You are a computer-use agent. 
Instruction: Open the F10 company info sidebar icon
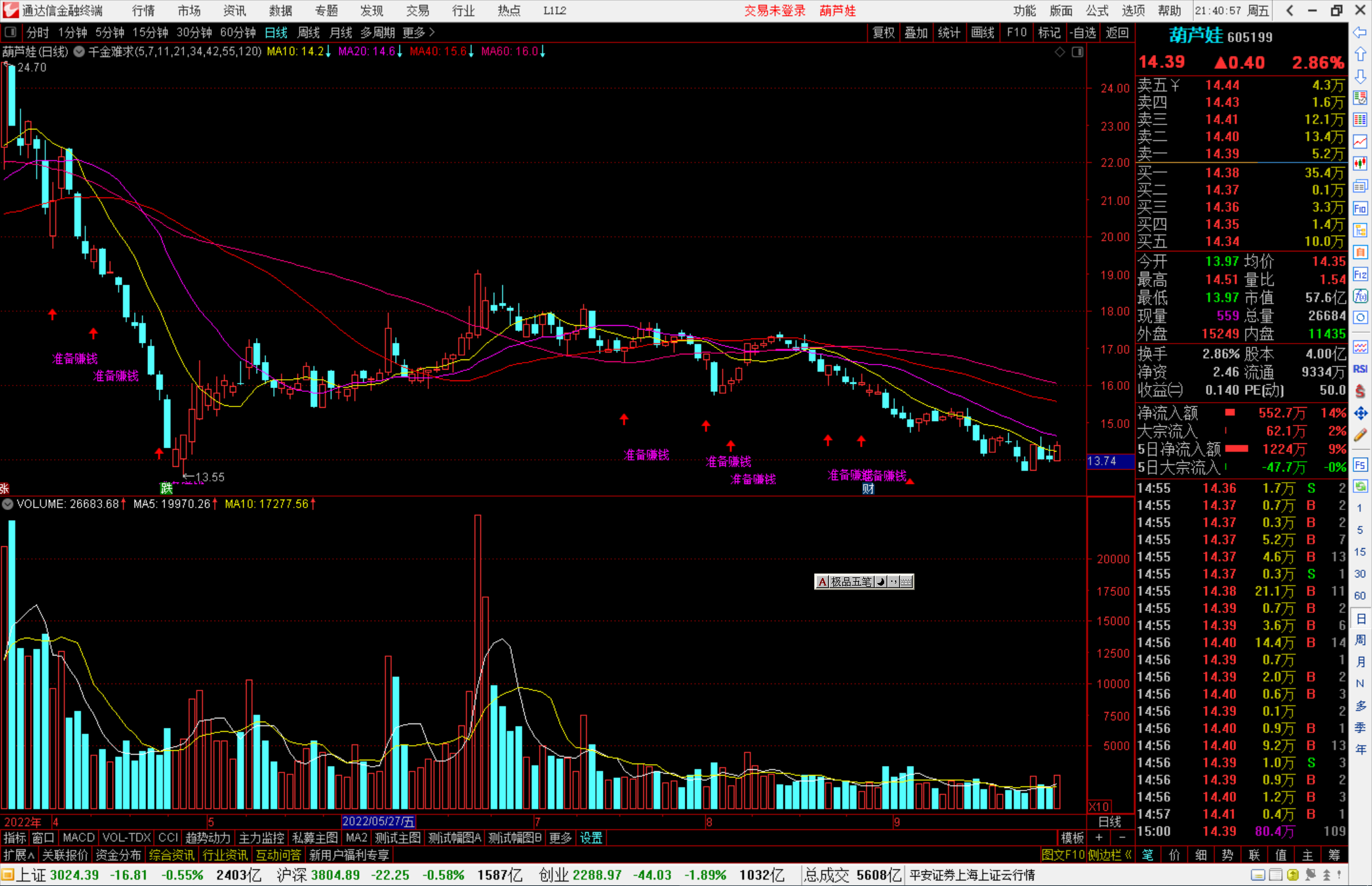click(1360, 208)
